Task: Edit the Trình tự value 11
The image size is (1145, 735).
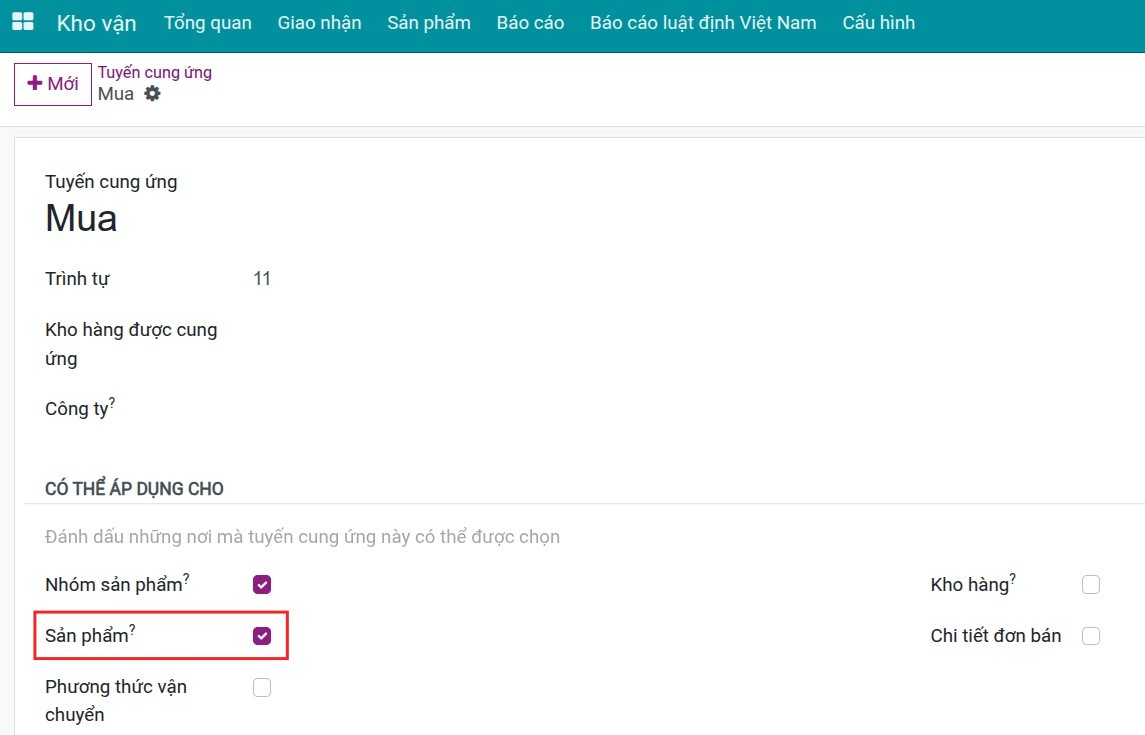Action: (x=263, y=279)
